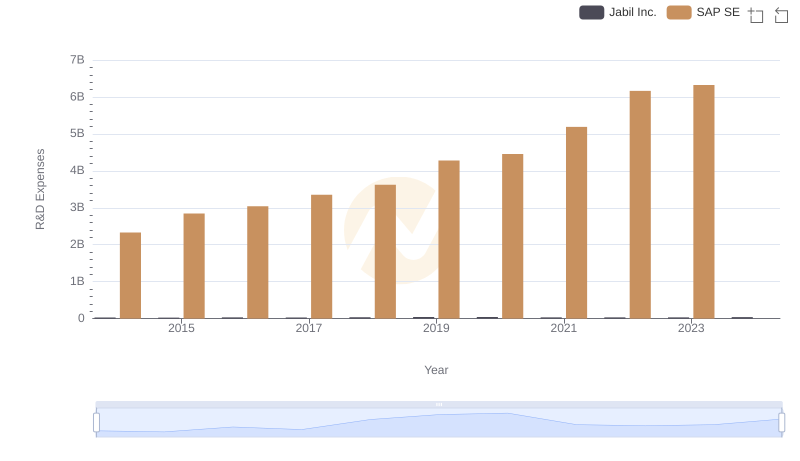Image resolution: width=800 pixels, height=461 pixels.
Task: Click the SAP SE bar for 2015
Action: pos(194,266)
